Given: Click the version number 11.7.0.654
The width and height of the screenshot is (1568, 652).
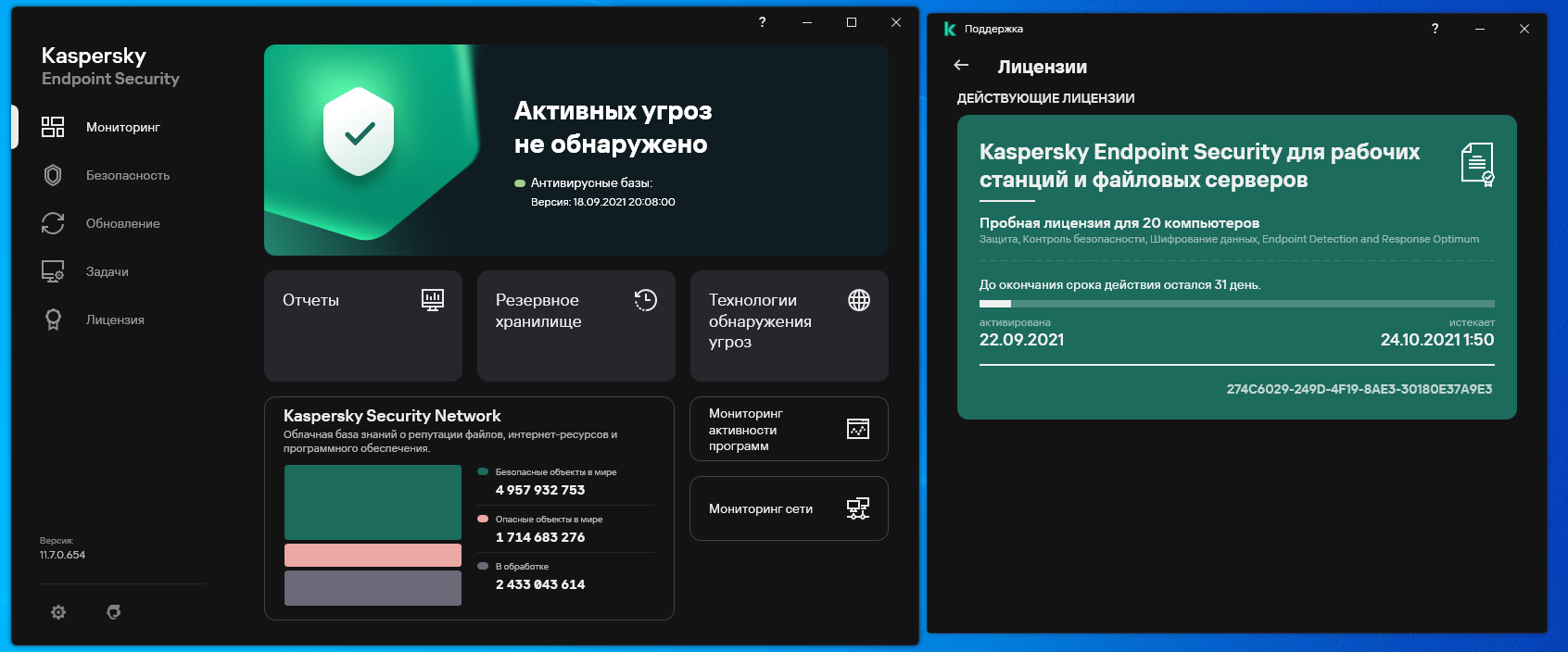Looking at the screenshot, I should coord(62,555).
